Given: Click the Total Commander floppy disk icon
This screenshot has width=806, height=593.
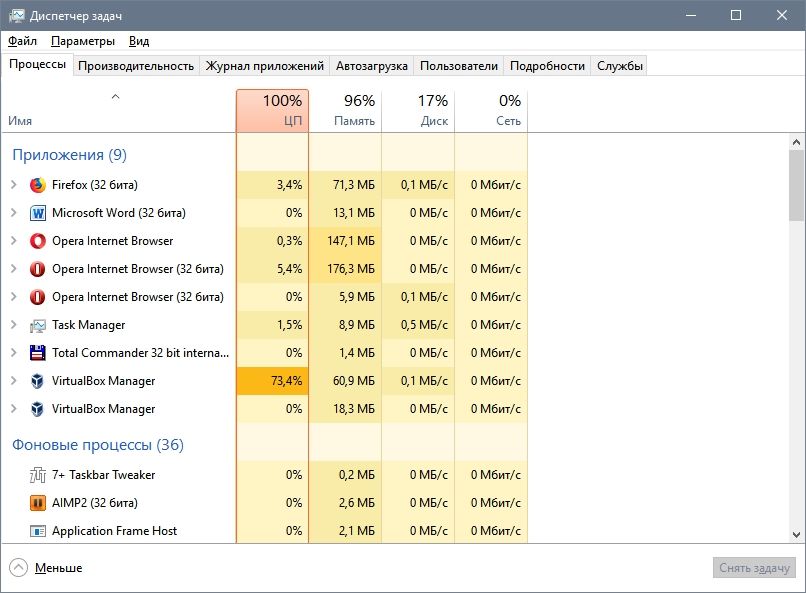Looking at the screenshot, I should (38, 353).
